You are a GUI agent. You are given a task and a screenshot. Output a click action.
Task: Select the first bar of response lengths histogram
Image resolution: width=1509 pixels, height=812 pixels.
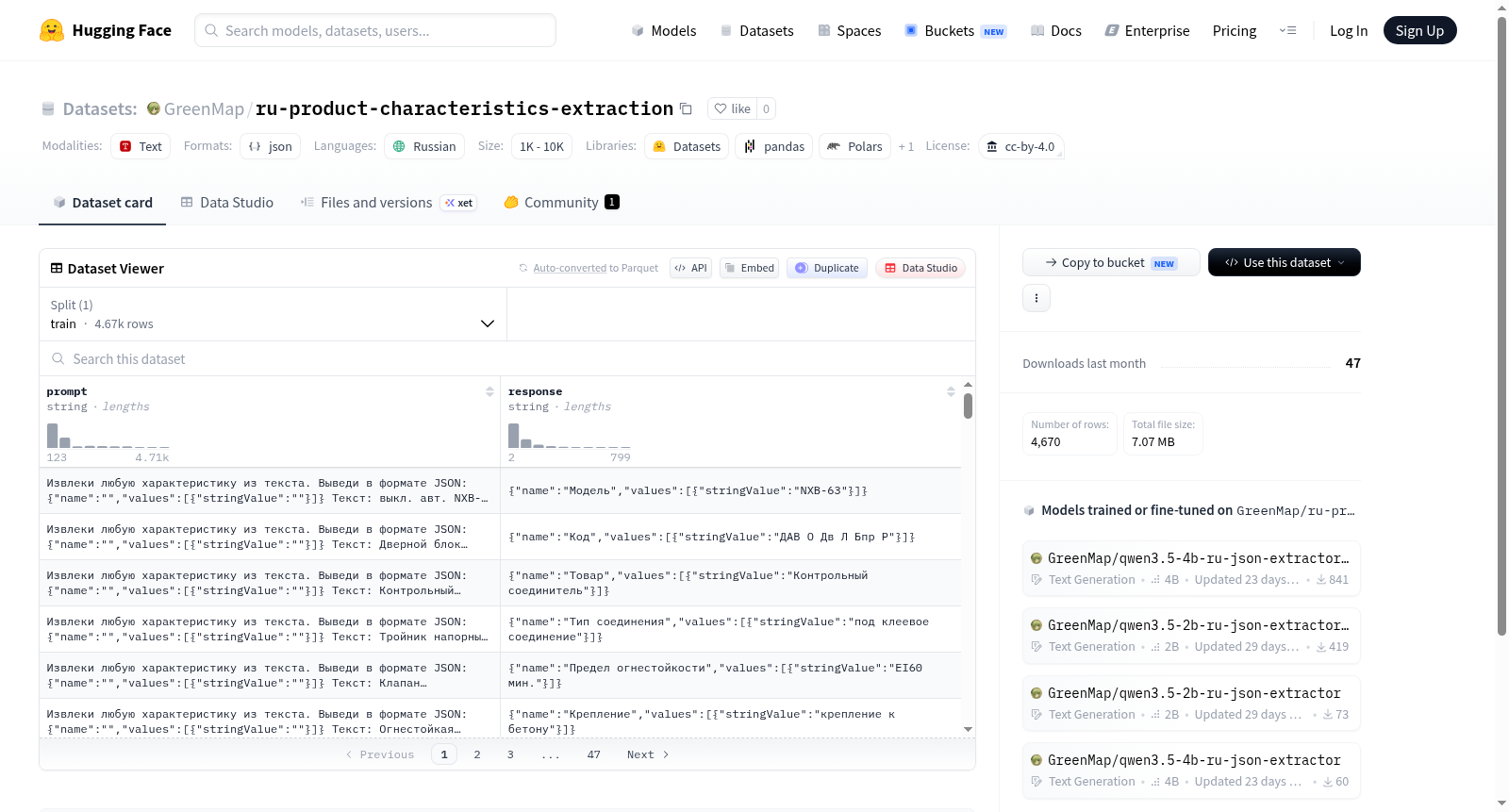point(514,435)
